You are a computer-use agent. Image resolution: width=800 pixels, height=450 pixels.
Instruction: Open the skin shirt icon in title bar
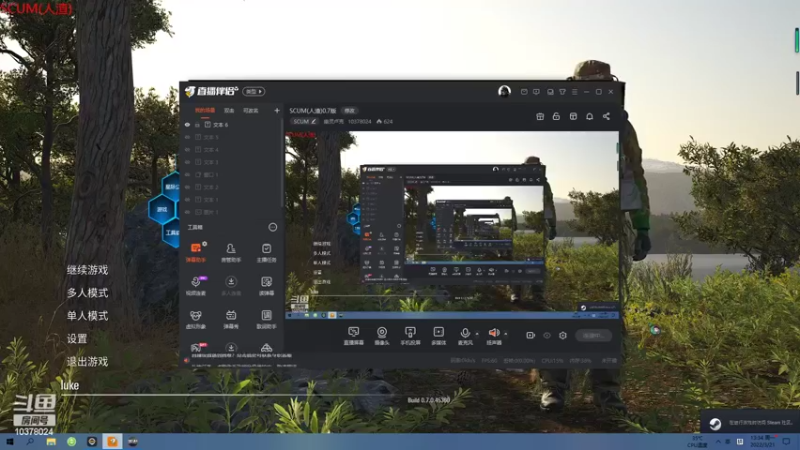(562, 92)
